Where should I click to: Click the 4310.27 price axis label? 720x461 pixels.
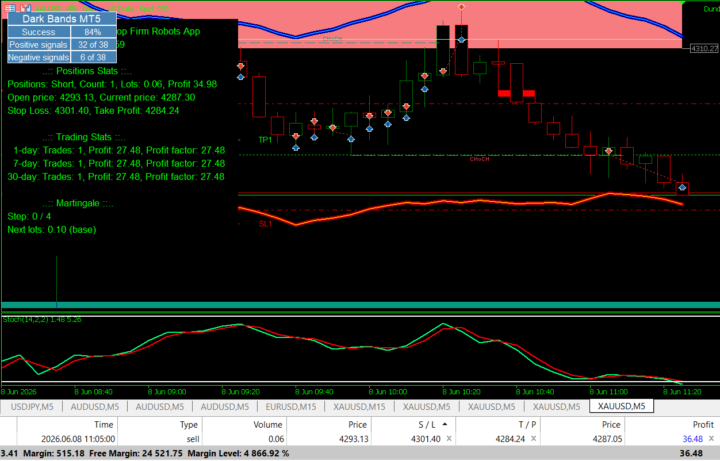point(704,48)
